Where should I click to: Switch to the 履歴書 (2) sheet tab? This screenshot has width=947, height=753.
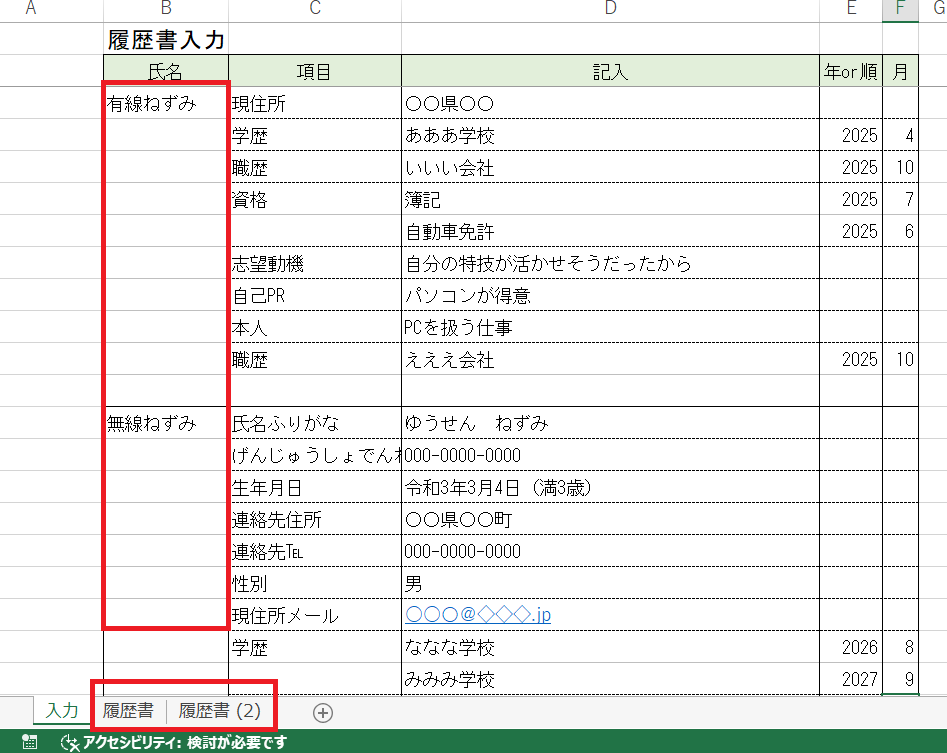click(219, 711)
